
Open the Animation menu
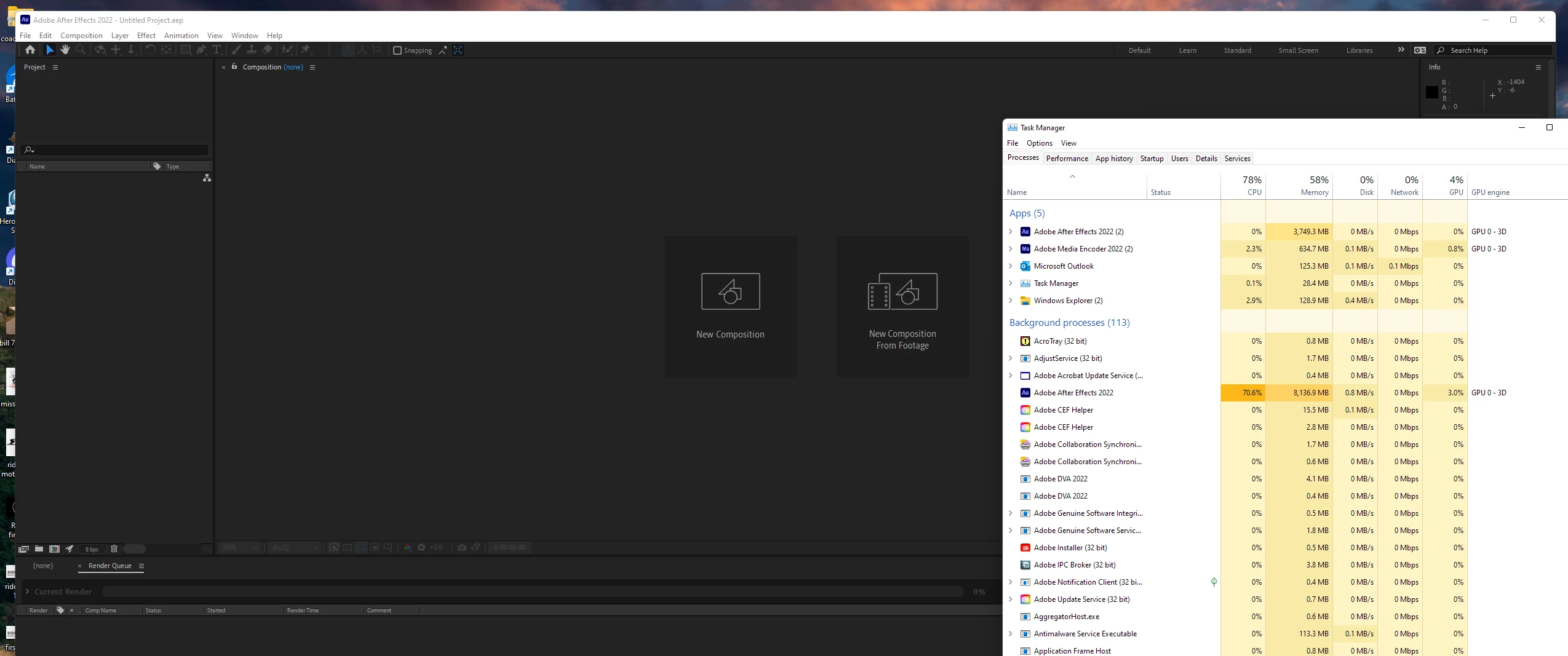pos(181,36)
